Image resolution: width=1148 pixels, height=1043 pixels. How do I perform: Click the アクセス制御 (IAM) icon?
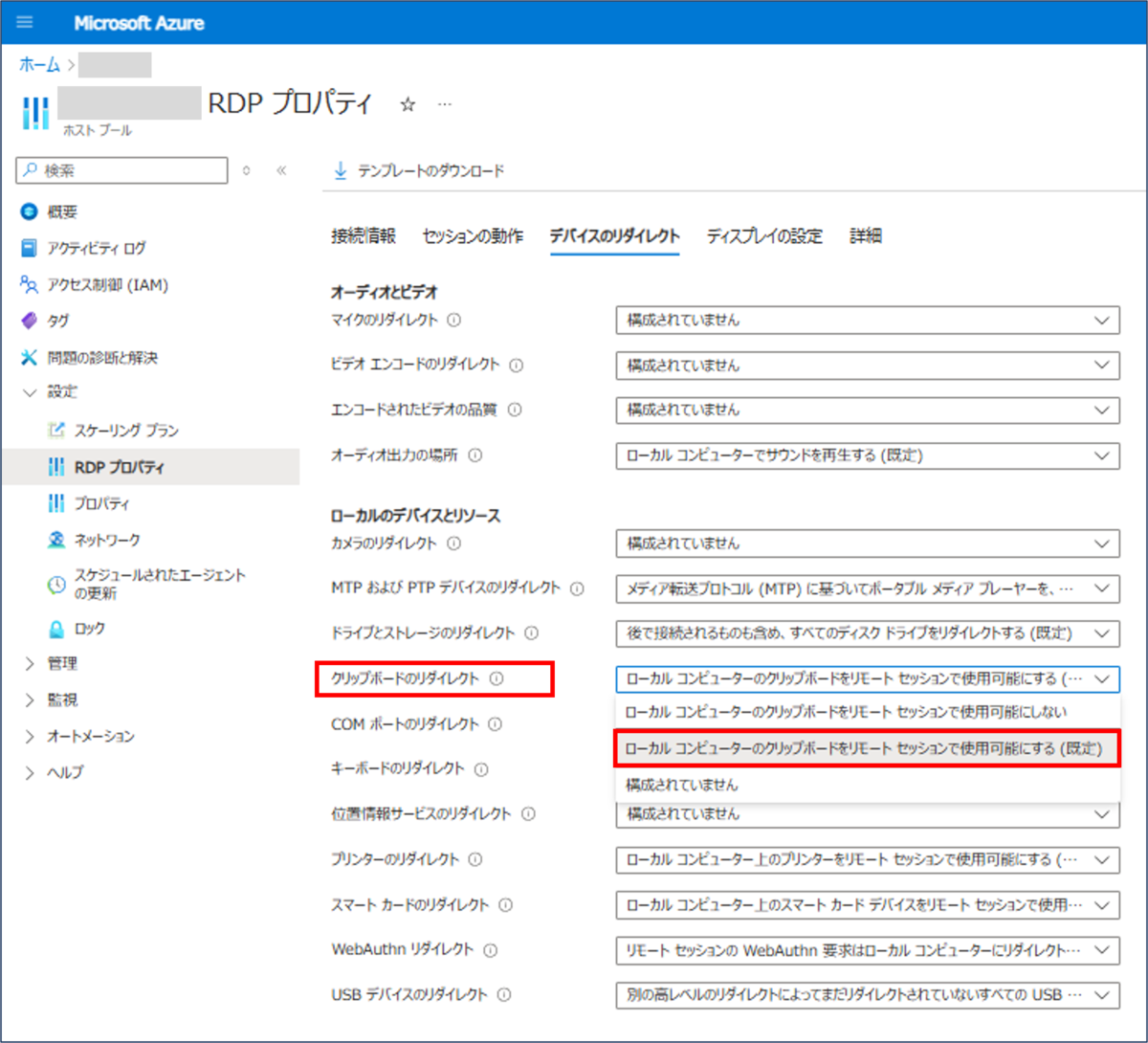coord(29,284)
